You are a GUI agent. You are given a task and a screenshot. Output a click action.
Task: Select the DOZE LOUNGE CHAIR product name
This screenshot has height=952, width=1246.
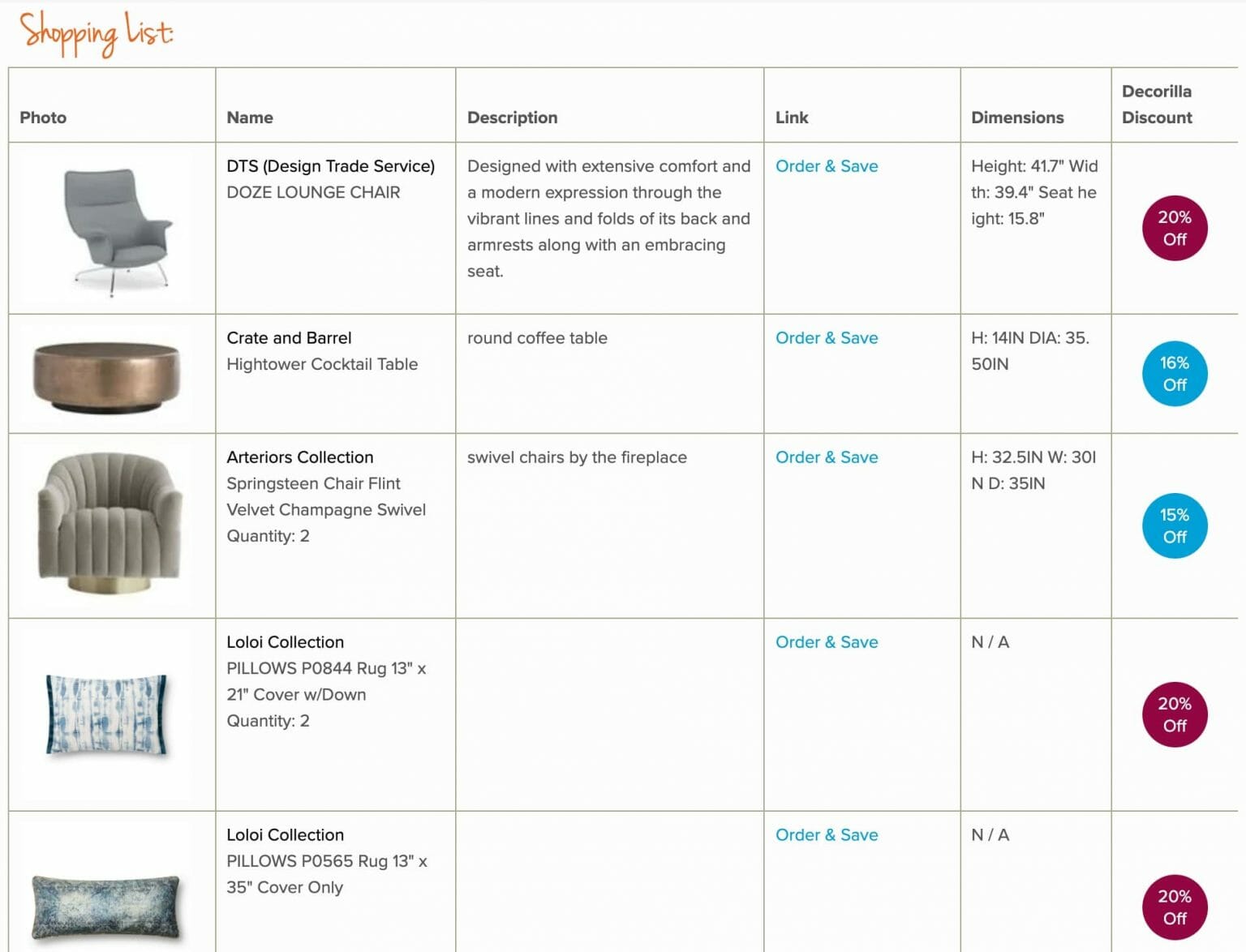[x=313, y=193]
